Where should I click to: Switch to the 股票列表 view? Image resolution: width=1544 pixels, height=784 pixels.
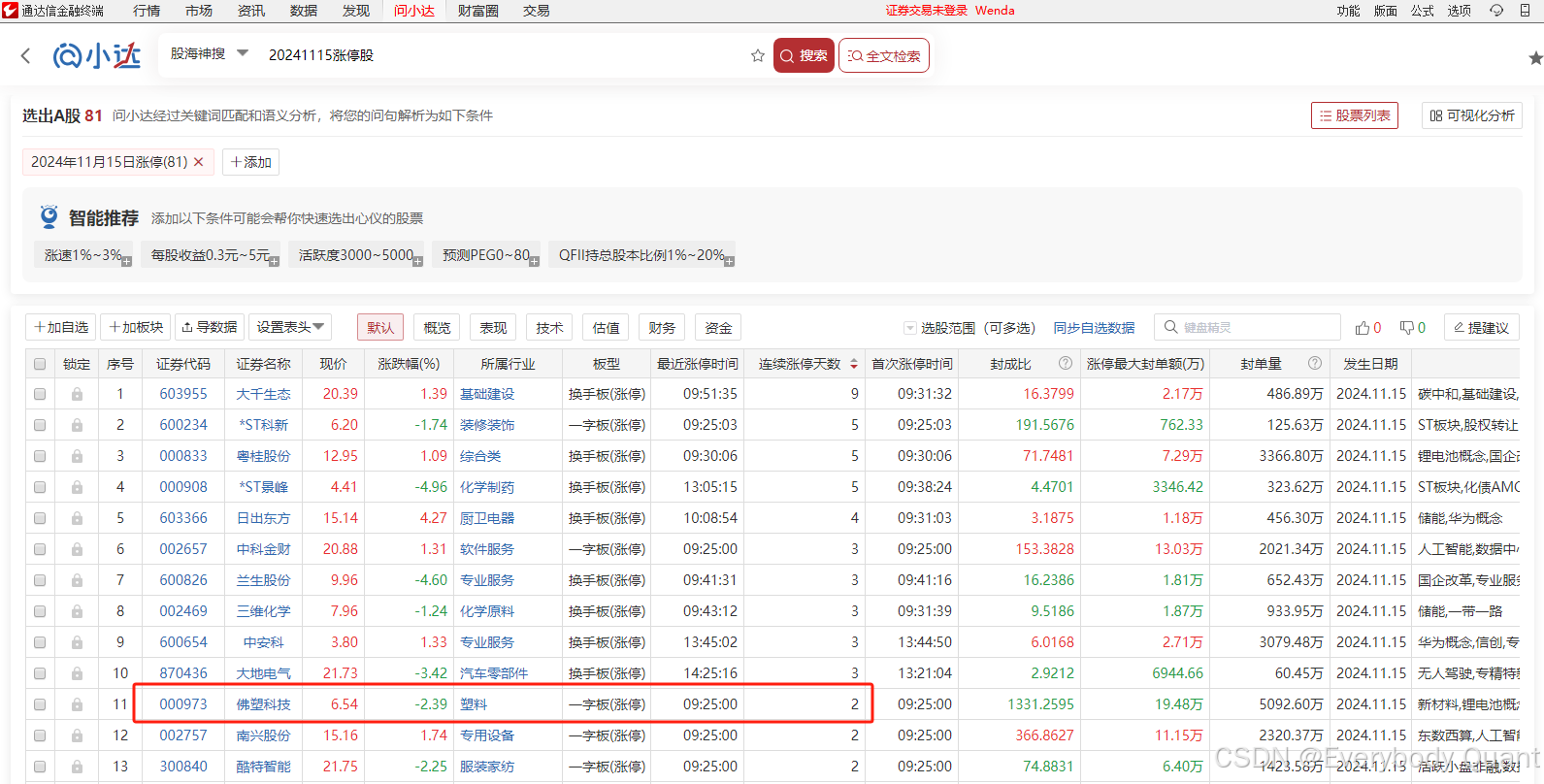click(x=1355, y=115)
